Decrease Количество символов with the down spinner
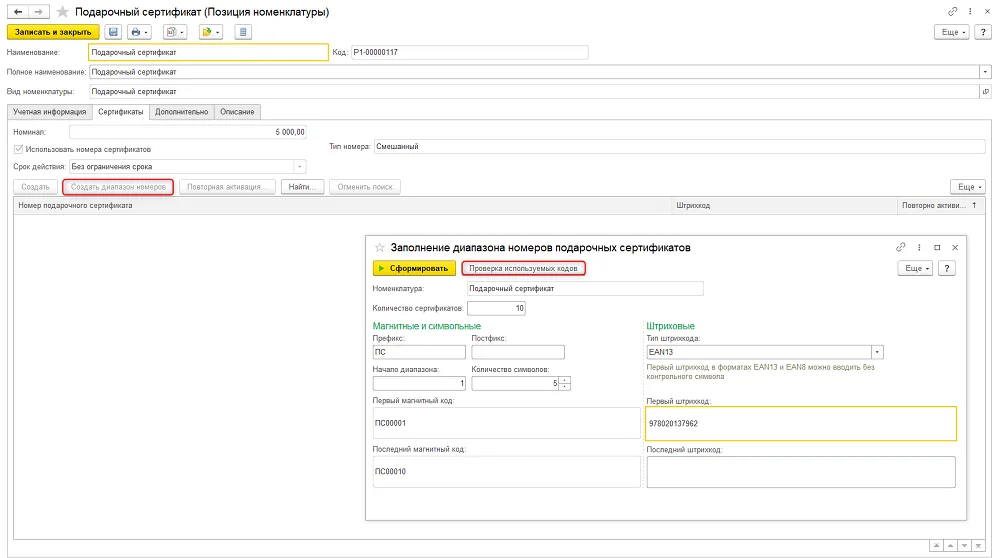The image size is (1000, 558). [564, 386]
